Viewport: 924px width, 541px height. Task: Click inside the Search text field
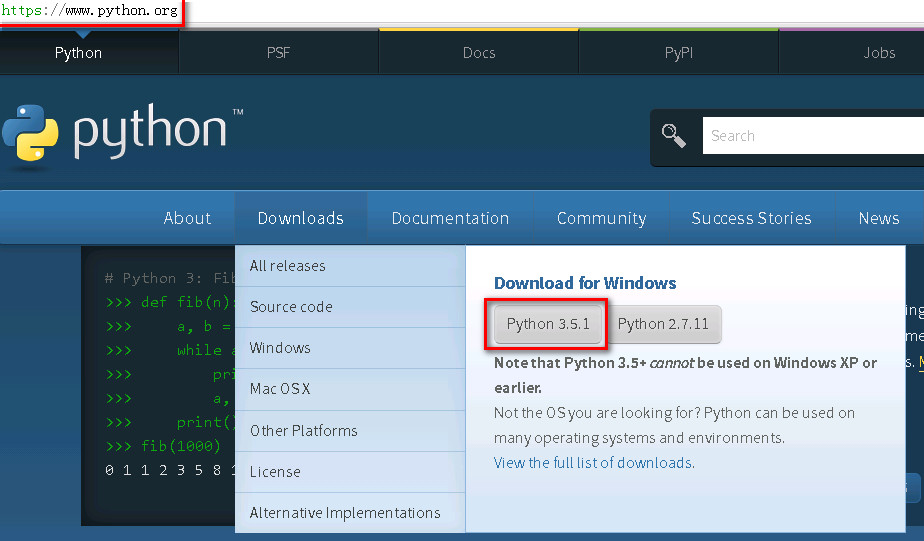[810, 136]
